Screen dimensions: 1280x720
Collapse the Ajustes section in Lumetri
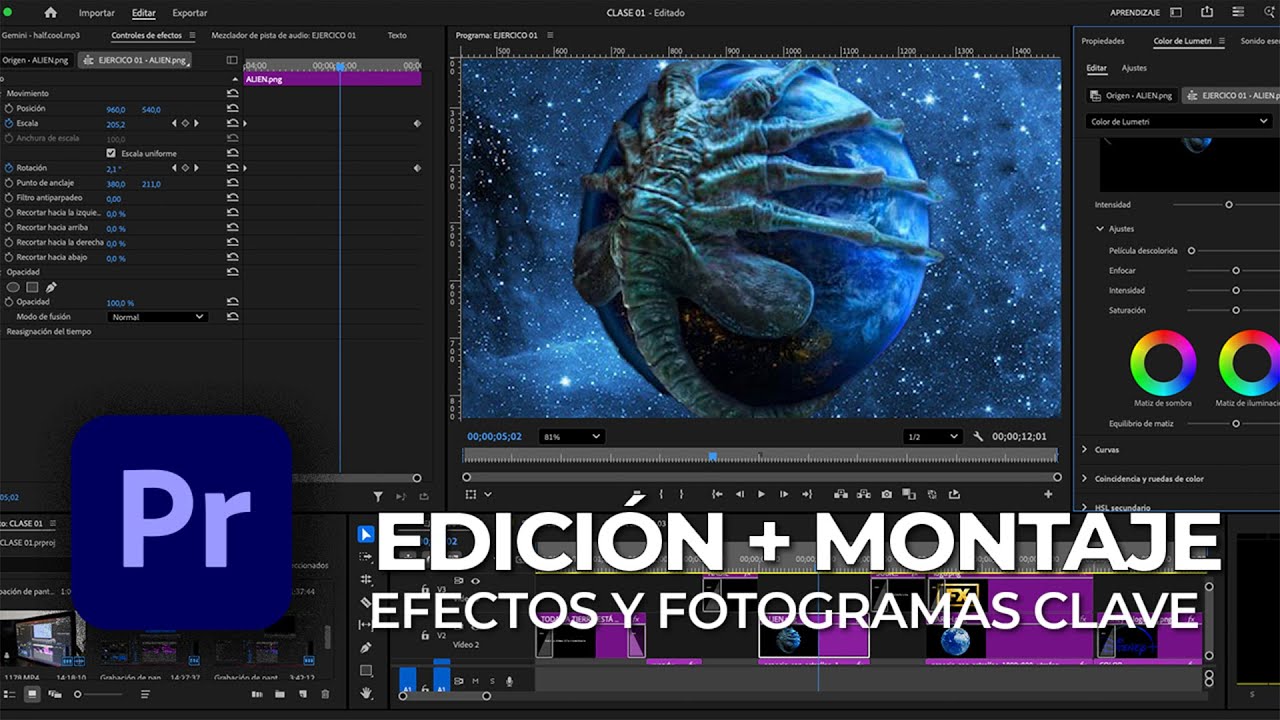tap(1101, 229)
